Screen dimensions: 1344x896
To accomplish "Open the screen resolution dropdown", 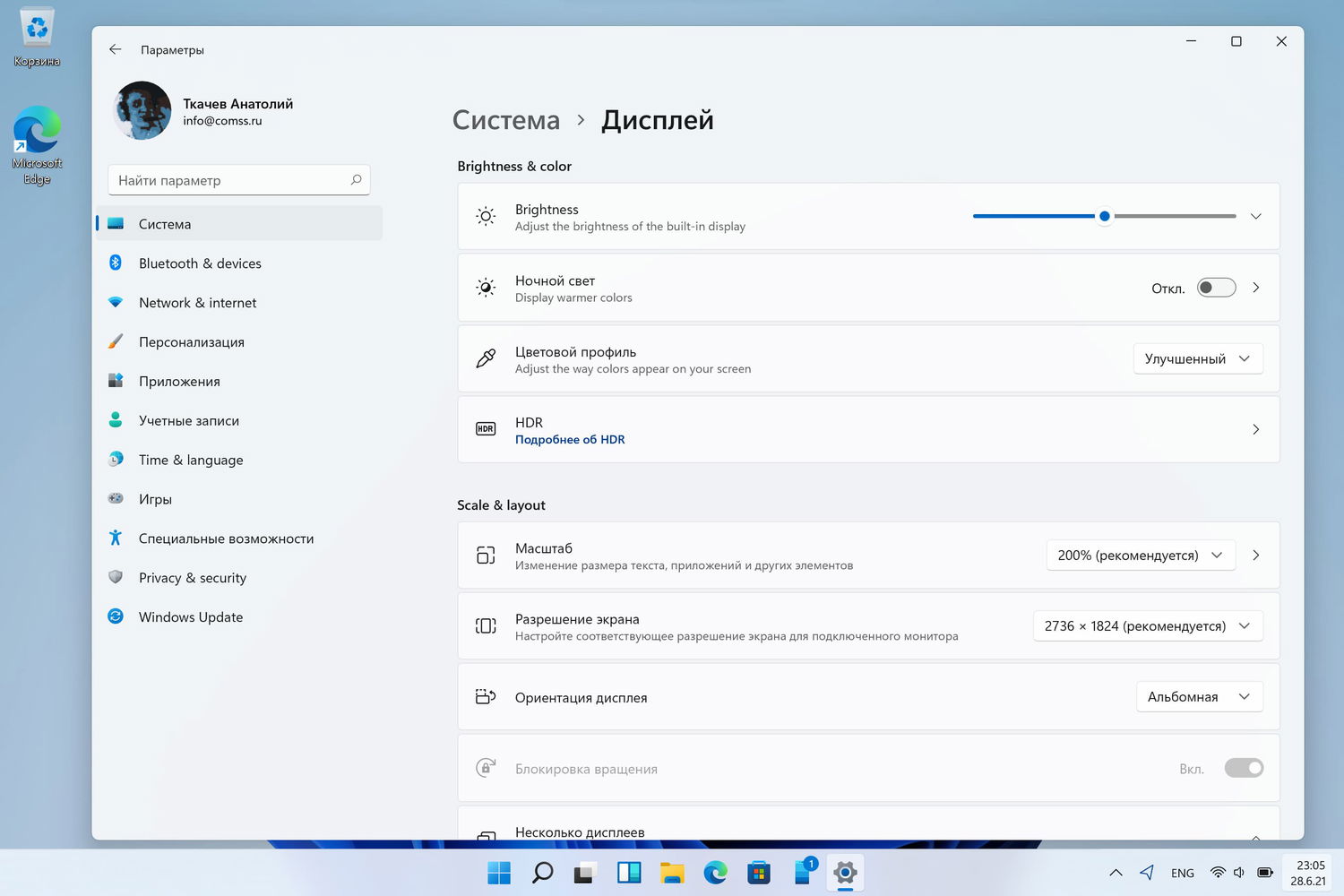I will [1148, 625].
